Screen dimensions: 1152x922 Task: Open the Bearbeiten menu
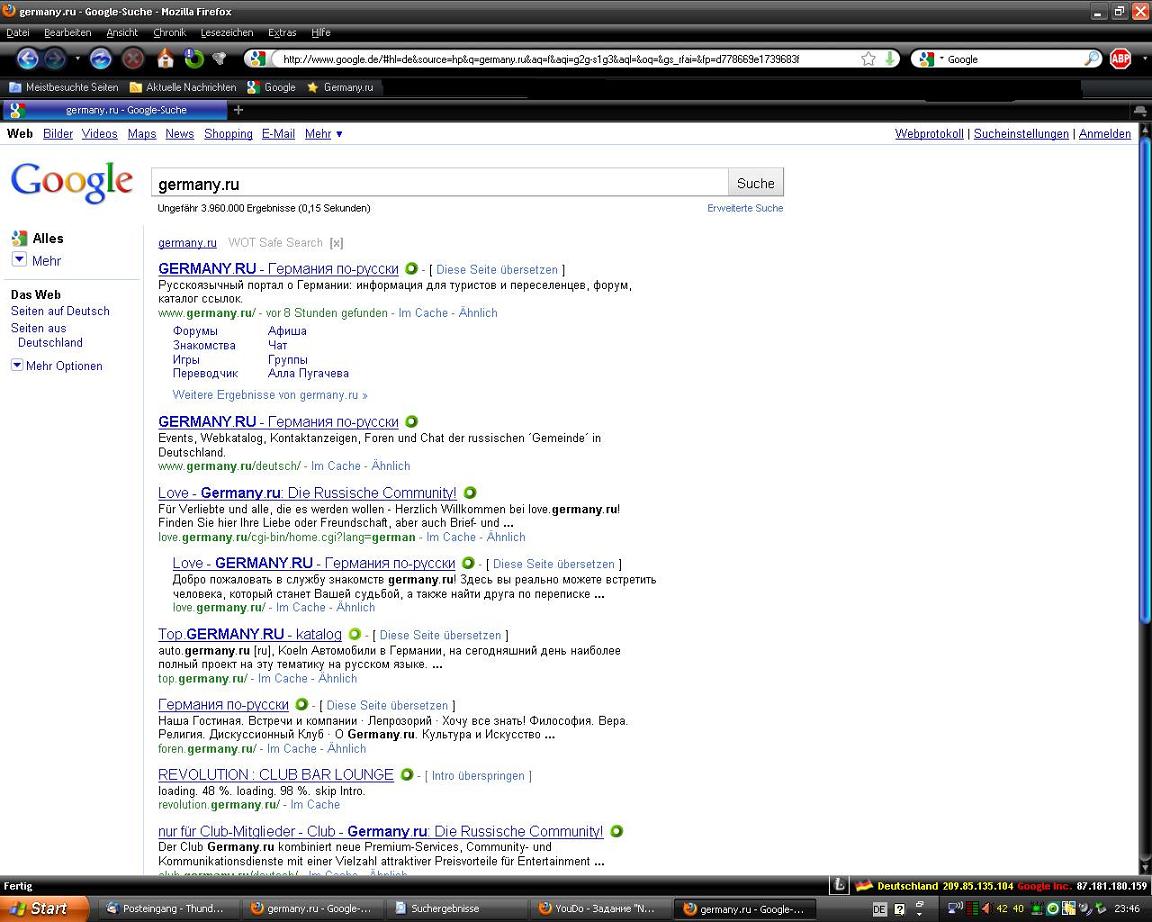click(x=68, y=32)
